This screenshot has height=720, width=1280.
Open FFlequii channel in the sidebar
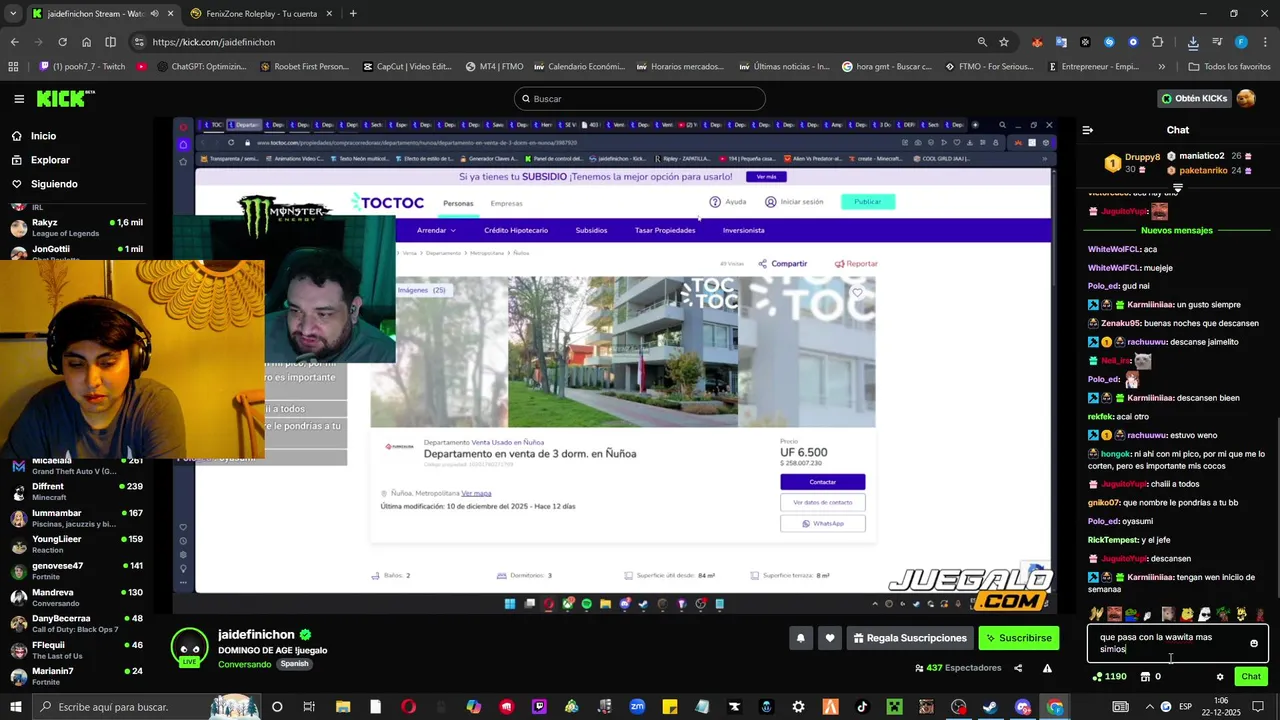(75, 650)
